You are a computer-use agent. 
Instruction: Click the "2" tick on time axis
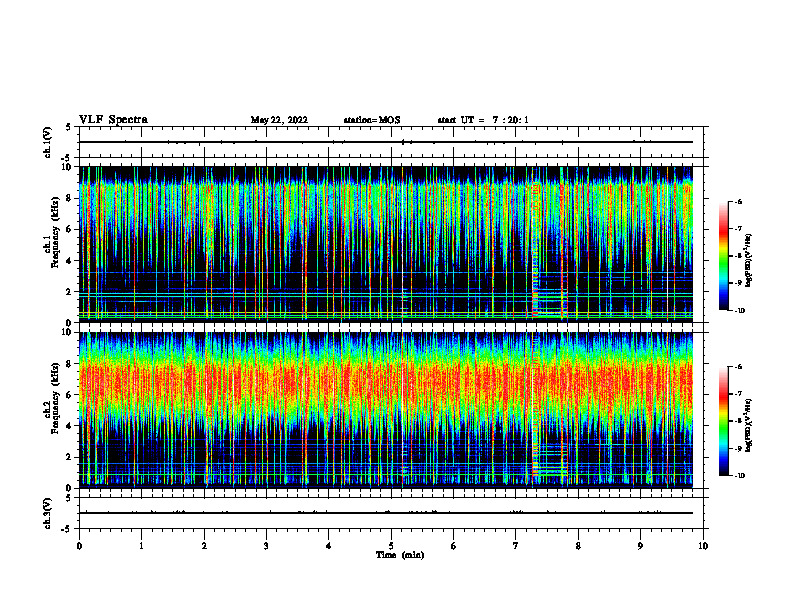click(x=204, y=546)
